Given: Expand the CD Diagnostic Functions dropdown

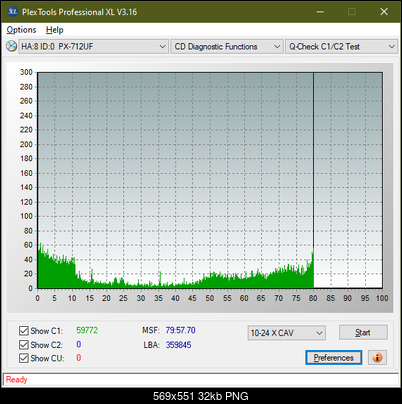Looking at the screenshot, I should [227, 47].
